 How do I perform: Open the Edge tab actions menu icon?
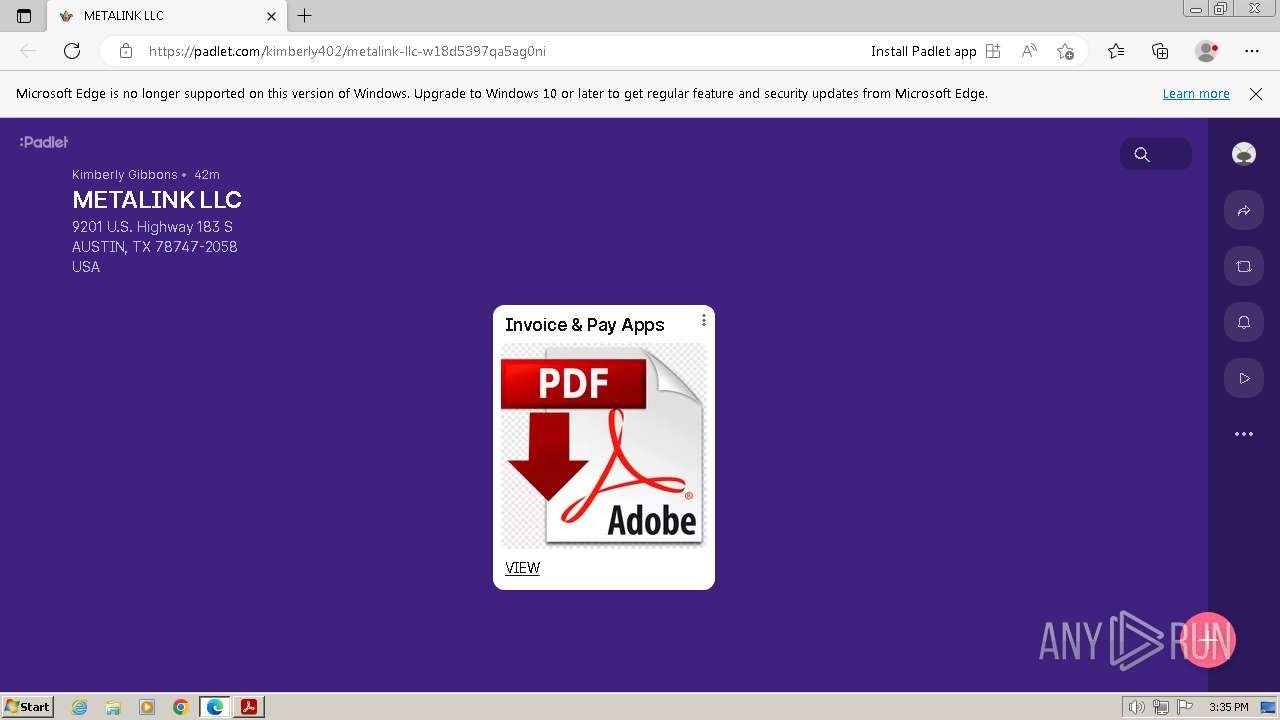point(24,16)
